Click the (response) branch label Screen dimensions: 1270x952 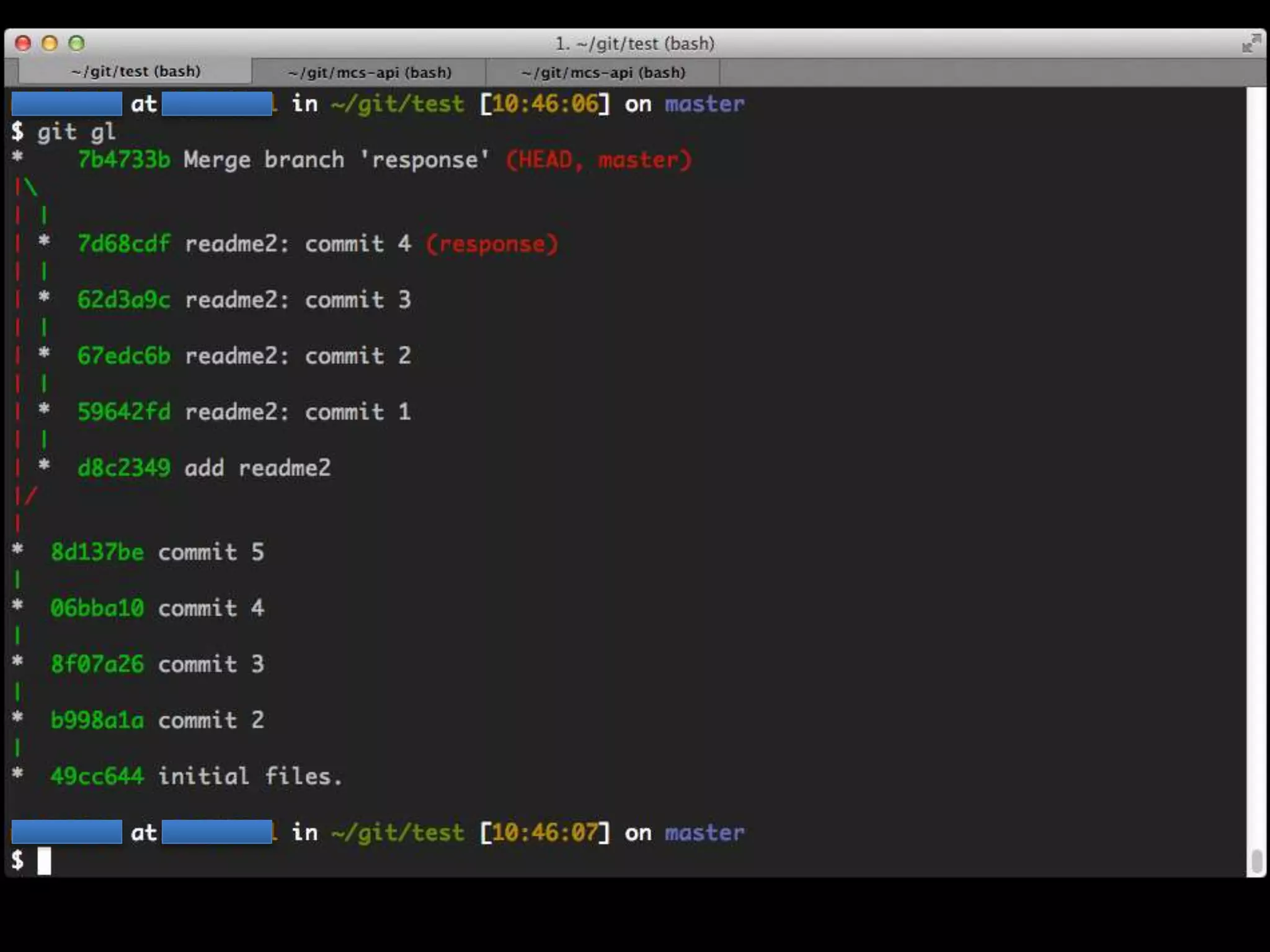(492, 244)
